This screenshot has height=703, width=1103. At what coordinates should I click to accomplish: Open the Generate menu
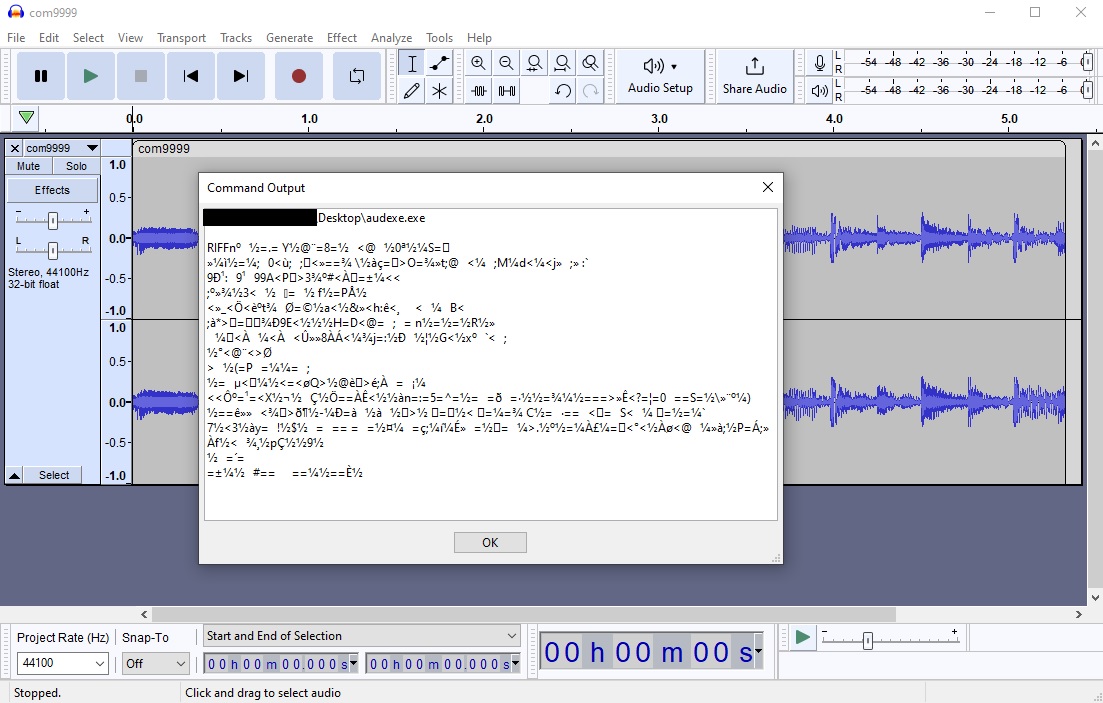(x=290, y=37)
